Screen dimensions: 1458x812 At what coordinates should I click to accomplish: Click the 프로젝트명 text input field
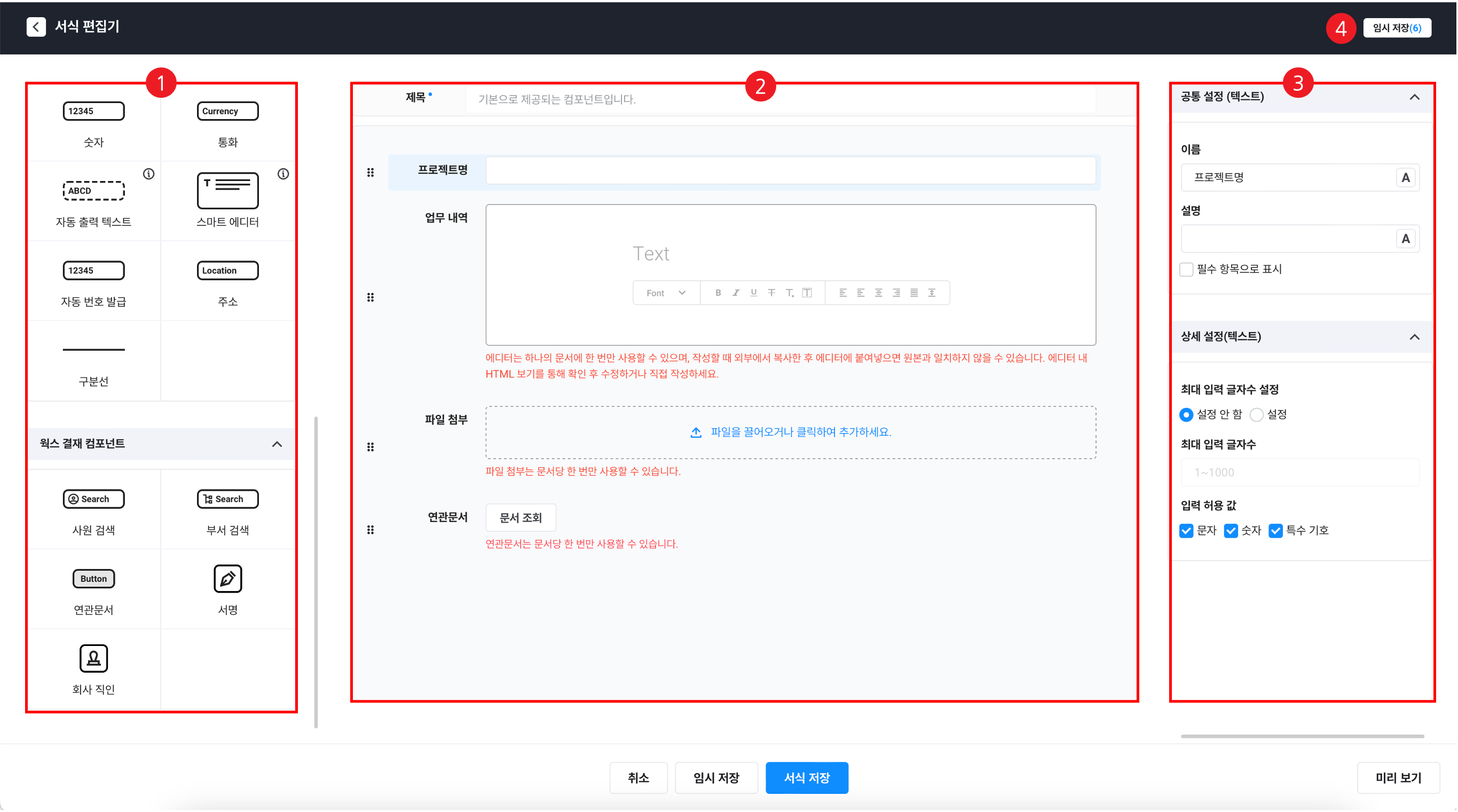point(790,170)
